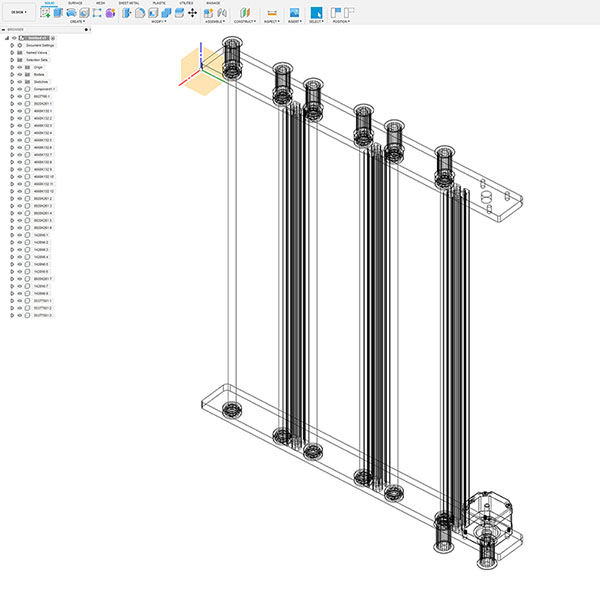Select the Press Pull icon in Modify

click(x=127, y=13)
